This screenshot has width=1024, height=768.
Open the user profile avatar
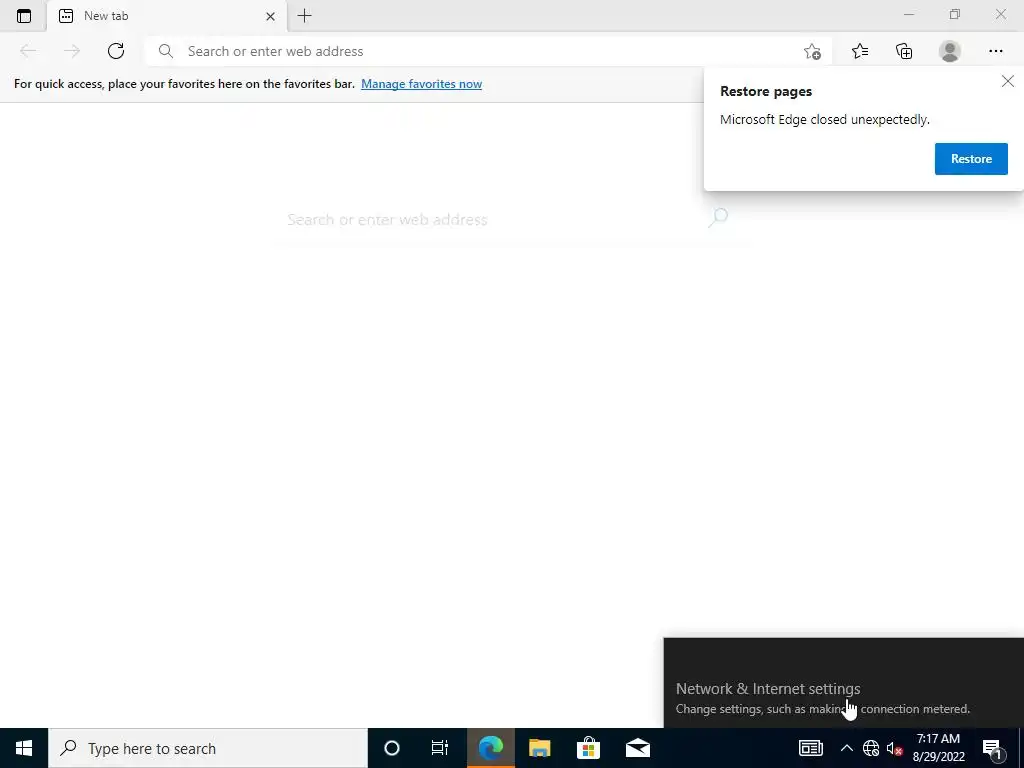pos(950,51)
